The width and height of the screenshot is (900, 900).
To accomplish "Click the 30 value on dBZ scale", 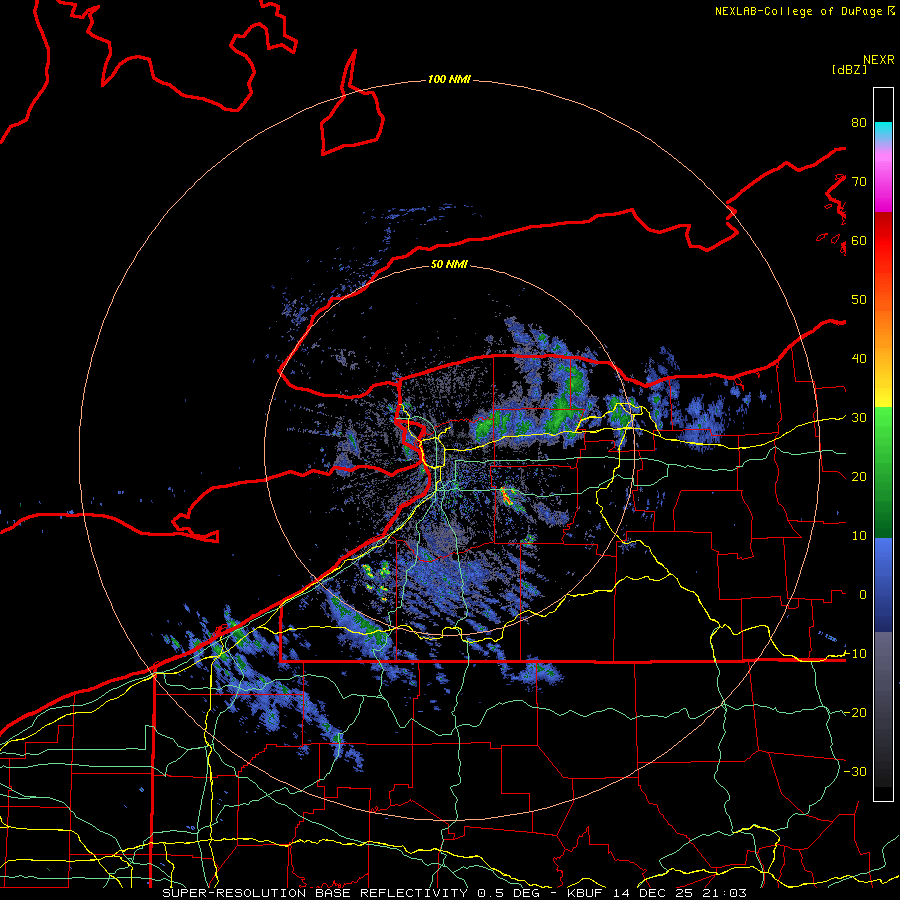I will coord(859,417).
